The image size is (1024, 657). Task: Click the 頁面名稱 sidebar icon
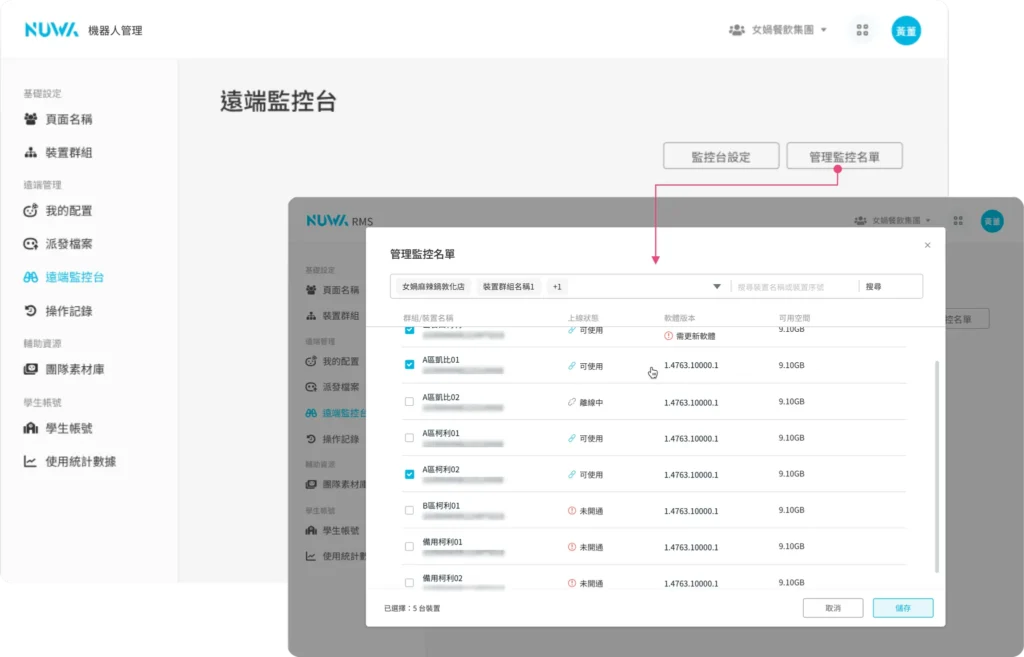(x=31, y=119)
